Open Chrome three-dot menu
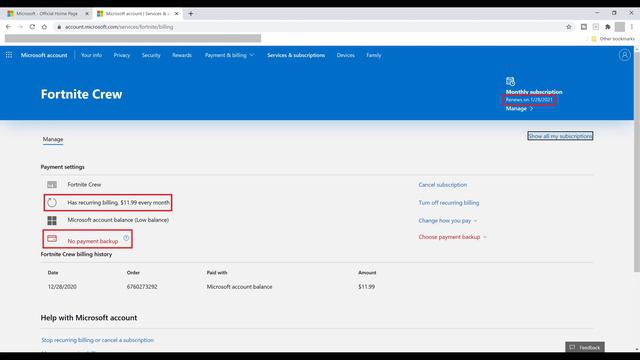 pyautogui.click(x=631, y=27)
